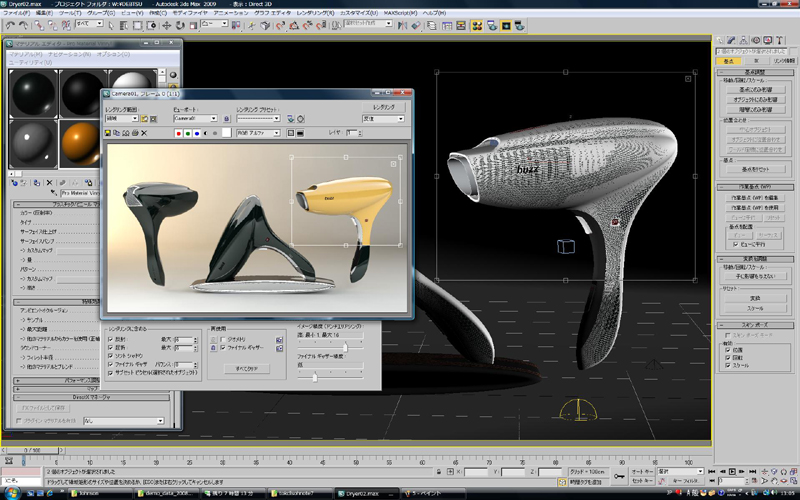The height and width of the screenshot is (500, 800).
Task: Open the アニメーション menu
Action: pyautogui.click(x=230, y=12)
